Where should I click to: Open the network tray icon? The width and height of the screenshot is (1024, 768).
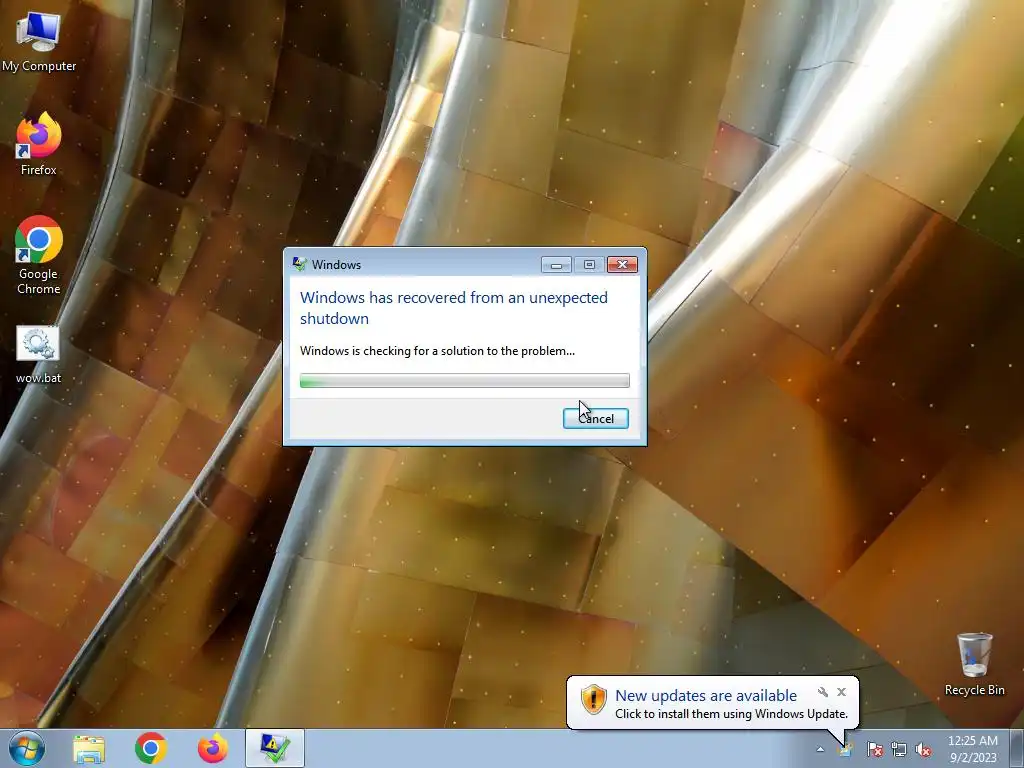[899, 750]
